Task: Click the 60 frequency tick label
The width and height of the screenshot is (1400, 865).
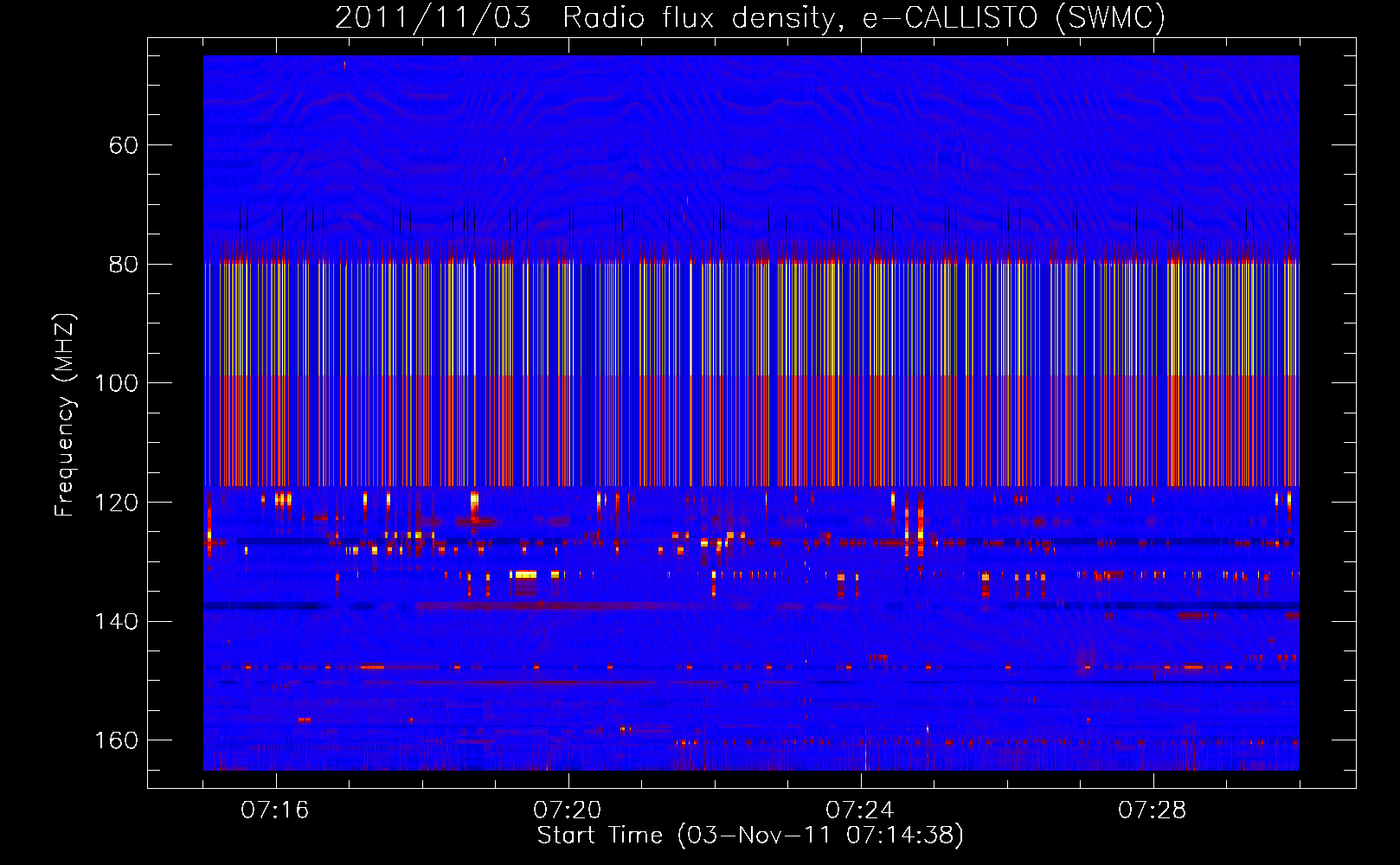Action: [x=123, y=145]
